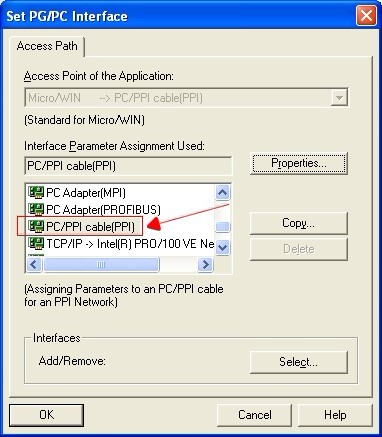
Task: Click the PC/PPI cable(PPI) card icon
Action: 36,226
